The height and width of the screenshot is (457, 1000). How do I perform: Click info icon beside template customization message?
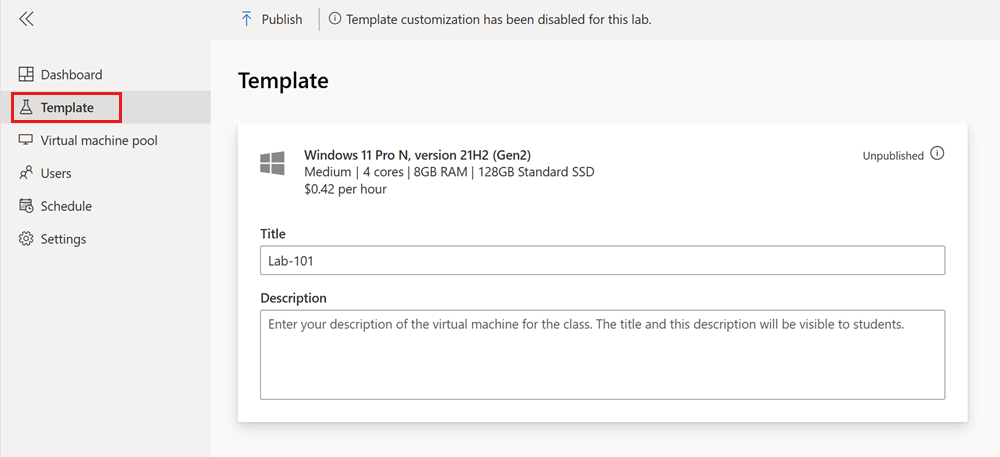334,19
